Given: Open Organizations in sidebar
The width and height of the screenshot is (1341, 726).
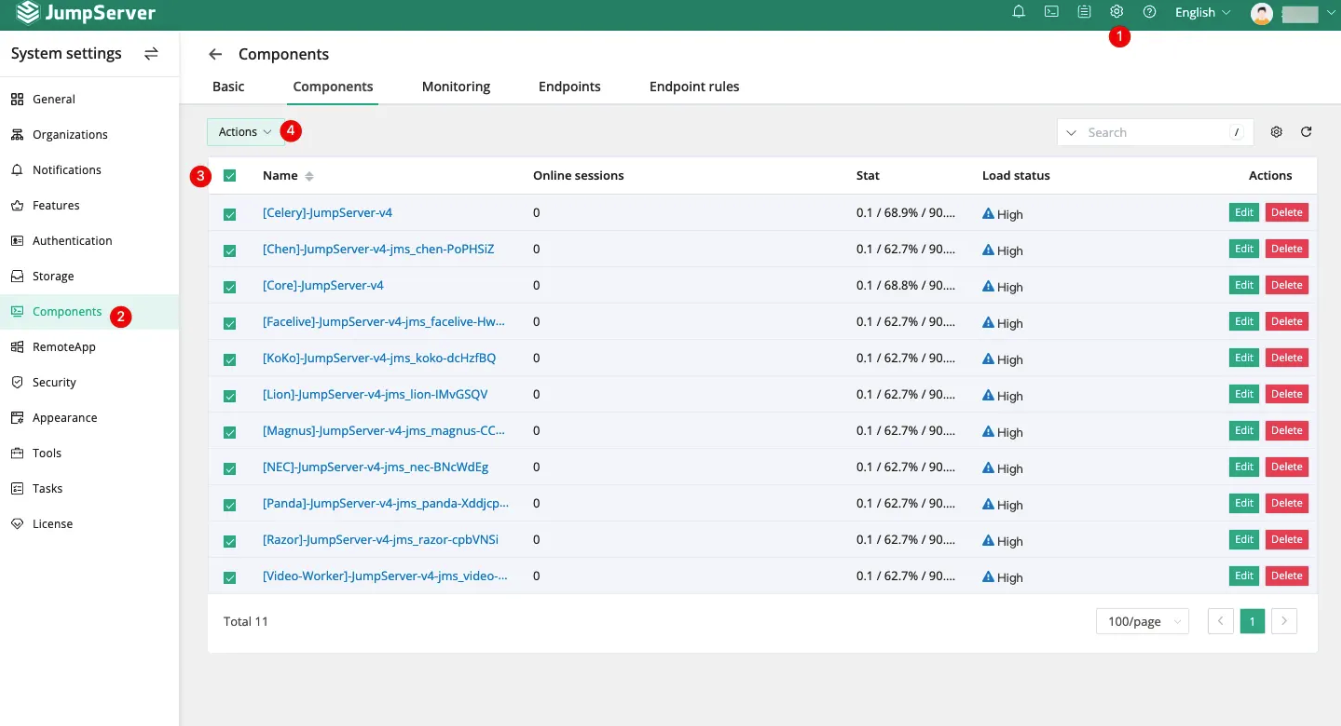Looking at the screenshot, I should 89,134.
